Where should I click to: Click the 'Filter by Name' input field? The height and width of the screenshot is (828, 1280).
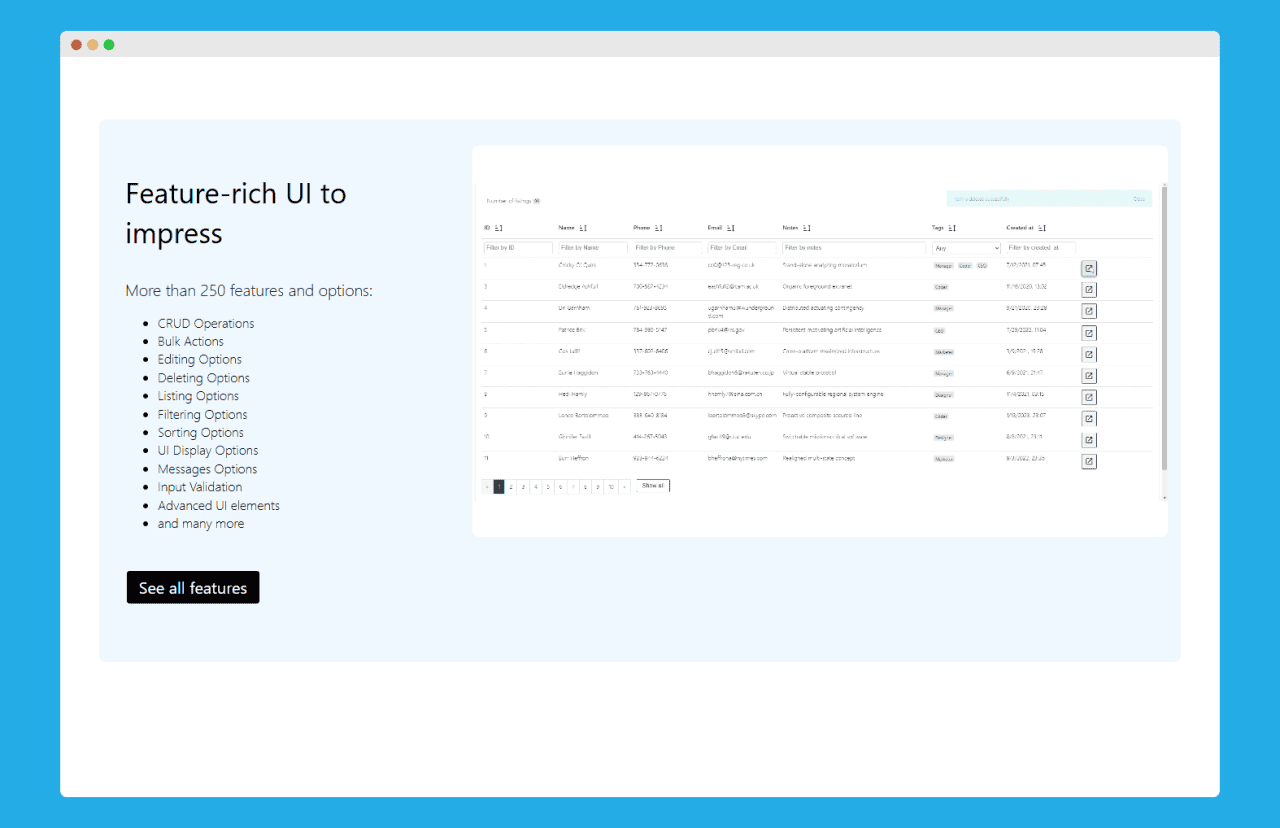(593, 247)
